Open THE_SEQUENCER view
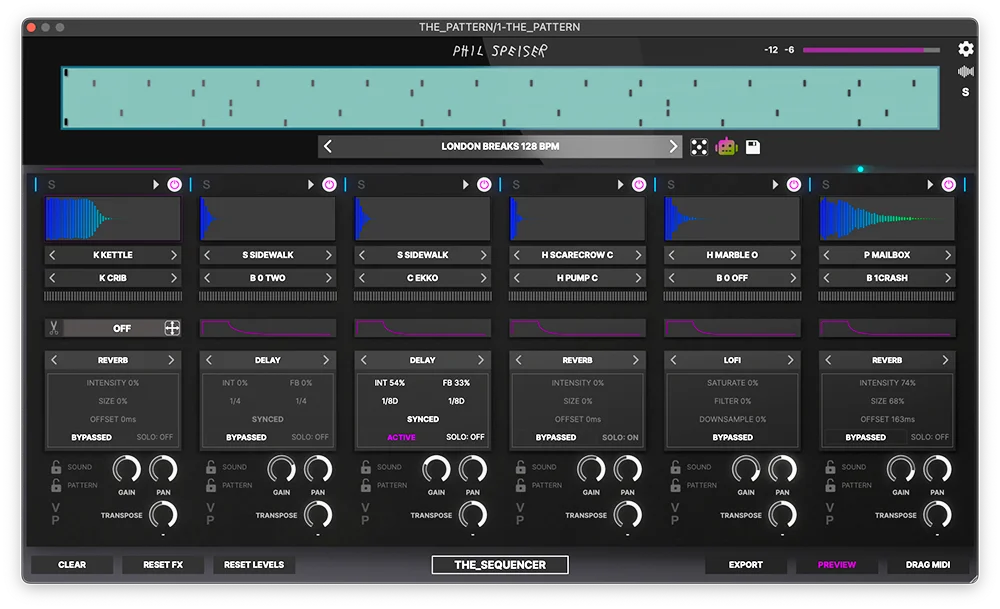 pos(500,565)
